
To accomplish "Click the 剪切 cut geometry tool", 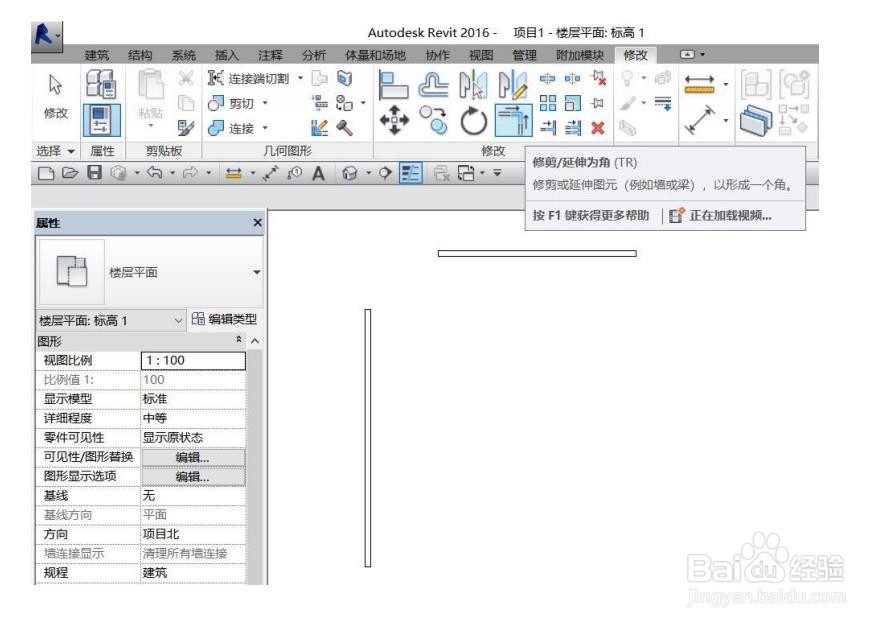I will (231, 103).
